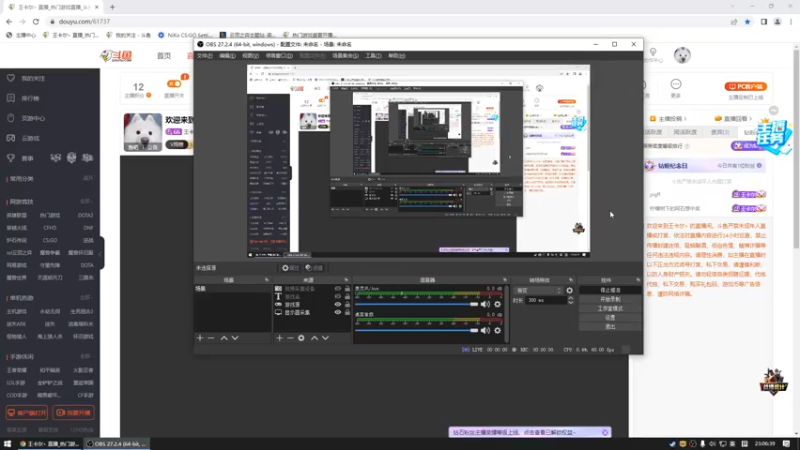Click the PC client orange button
This screenshot has height=450, width=800.
[745, 87]
